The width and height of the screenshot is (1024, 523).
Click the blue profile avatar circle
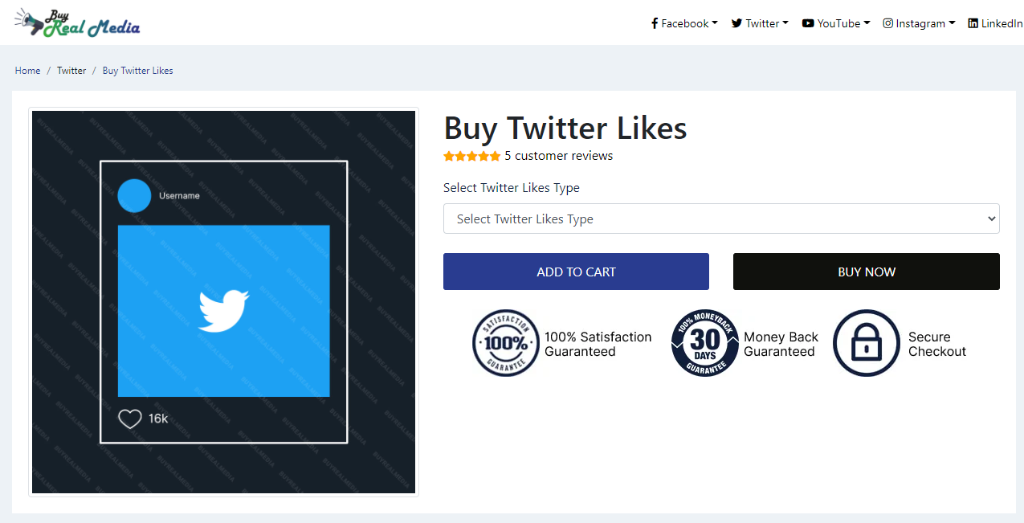(x=135, y=196)
